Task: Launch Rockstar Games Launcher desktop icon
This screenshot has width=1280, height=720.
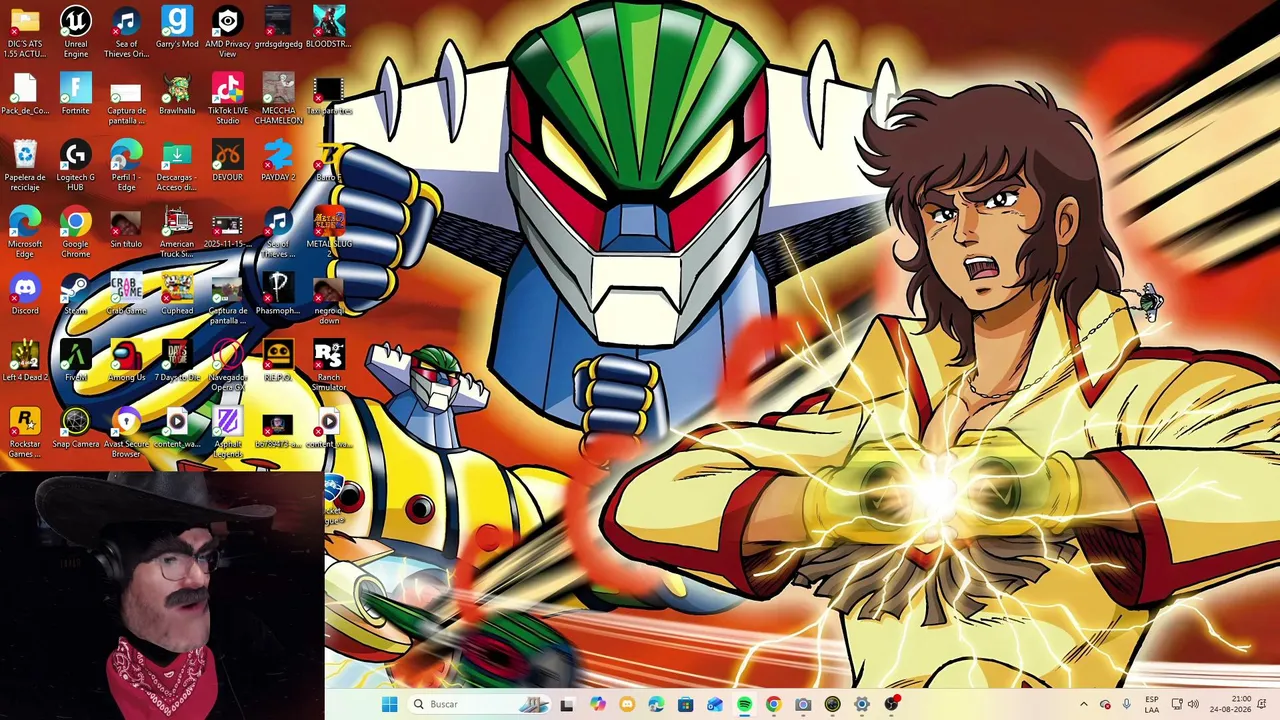Action: [25, 432]
